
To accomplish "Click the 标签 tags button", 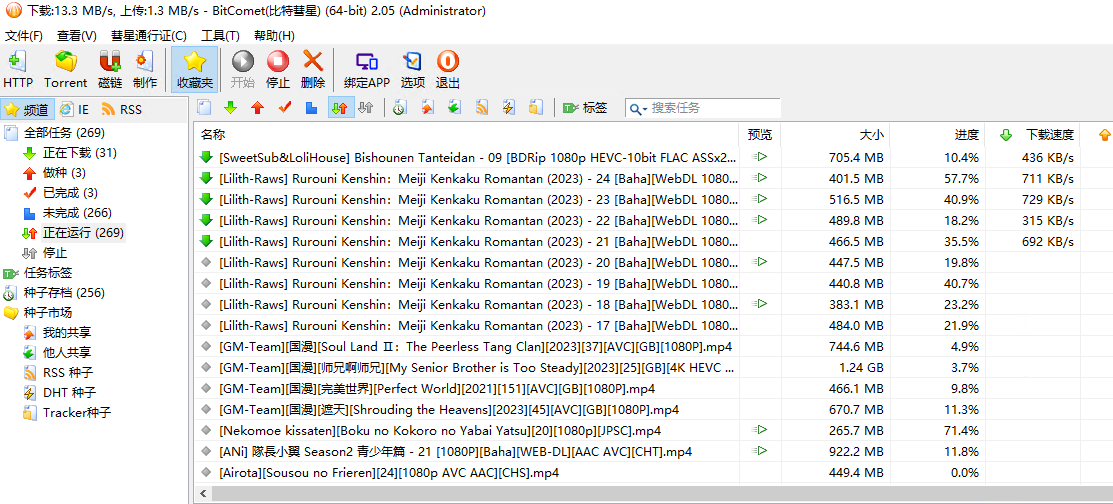I will click(x=586, y=108).
